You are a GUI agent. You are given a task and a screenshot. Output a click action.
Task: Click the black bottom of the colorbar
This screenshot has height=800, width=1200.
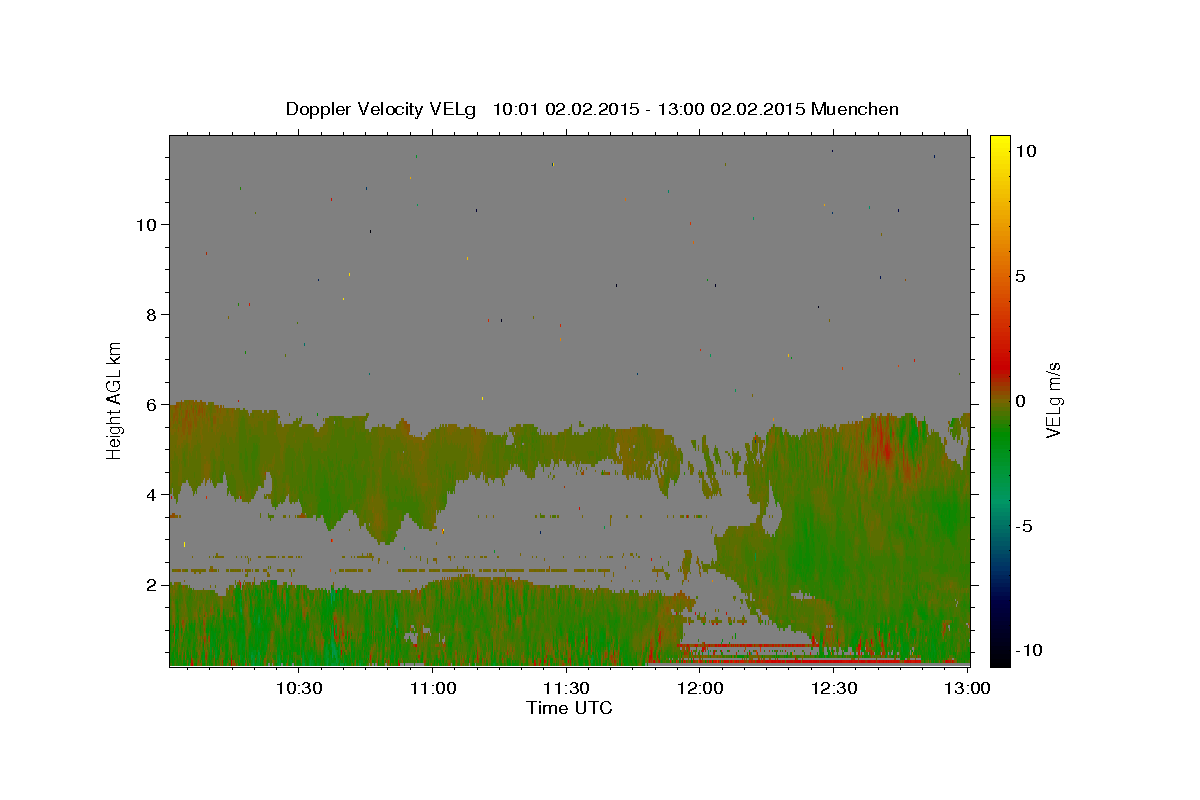999,655
